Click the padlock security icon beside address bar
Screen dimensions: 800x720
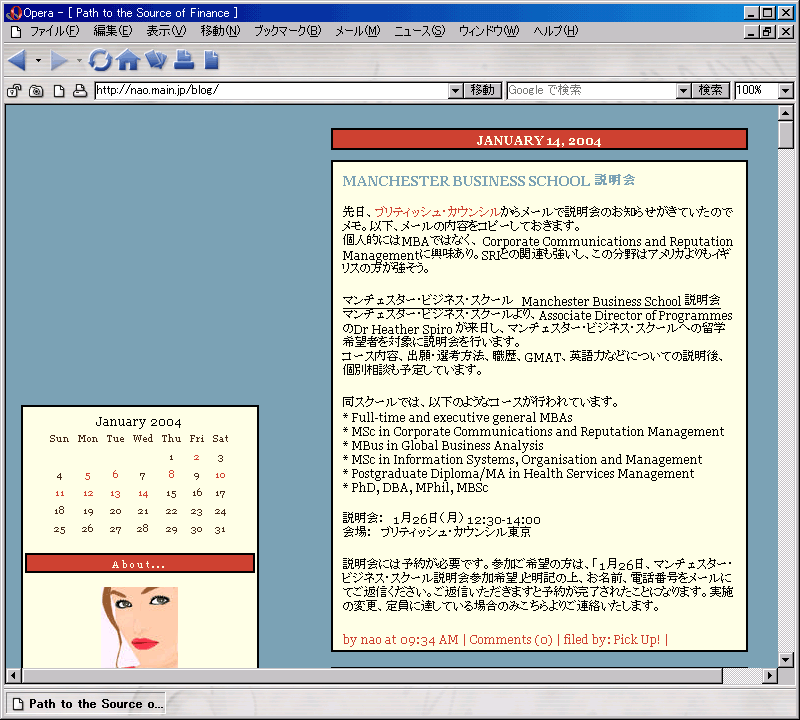[14, 91]
